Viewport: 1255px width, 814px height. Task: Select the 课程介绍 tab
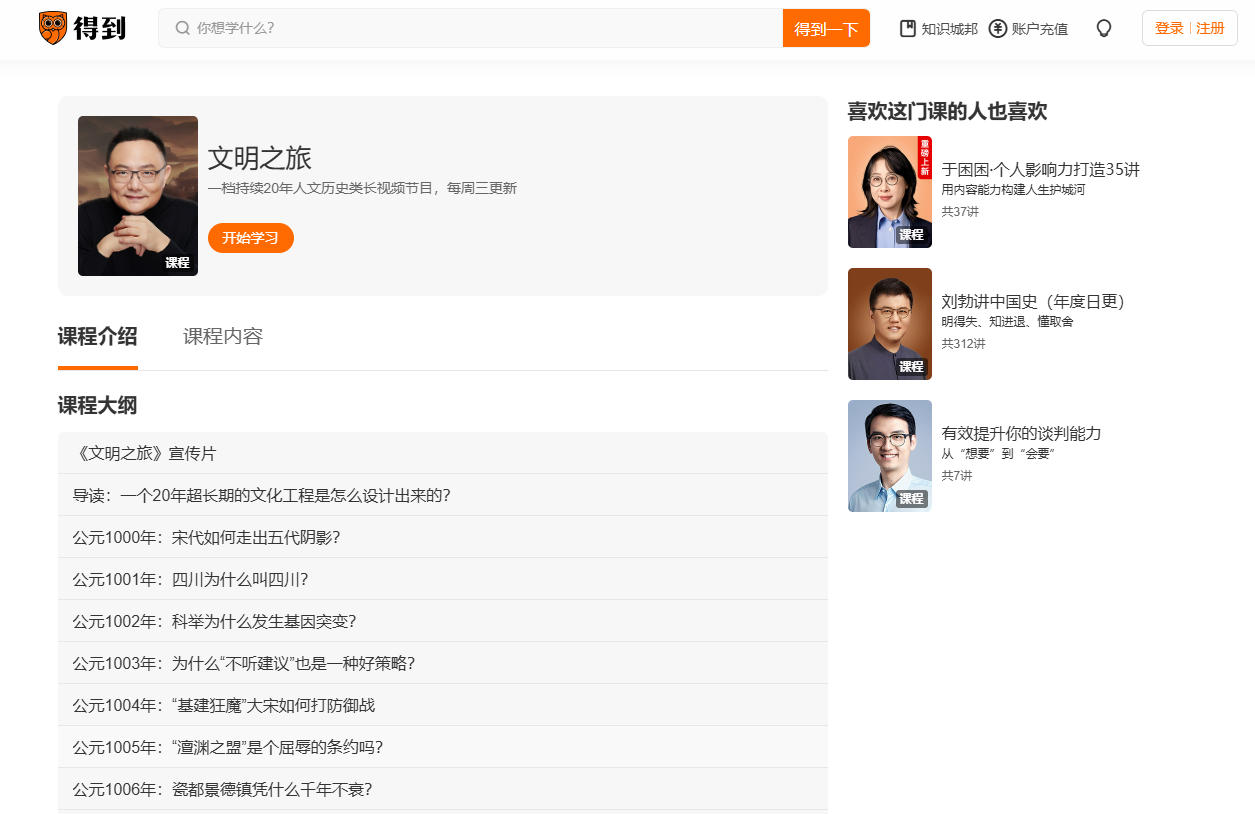coord(98,337)
